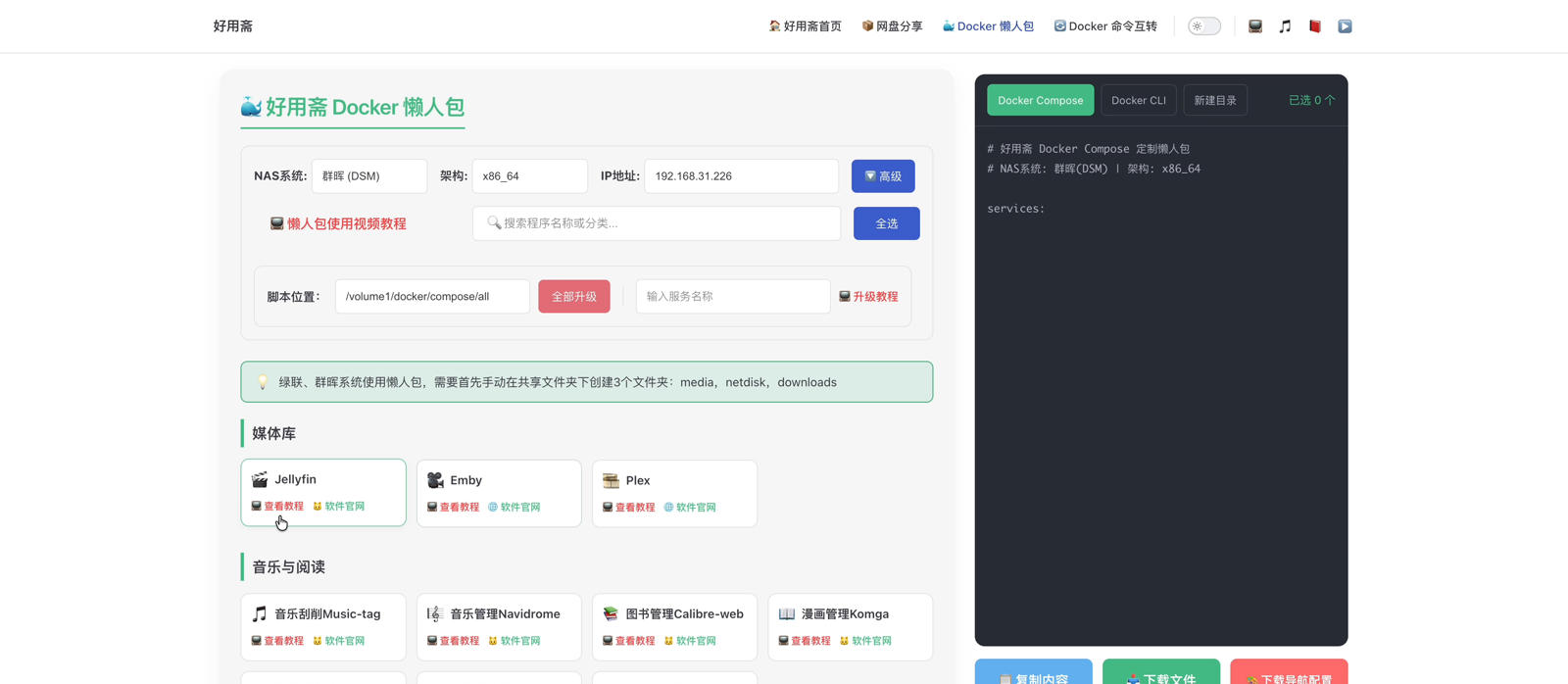Click the Plex card icon
This screenshot has width=1568, height=684.
(x=611, y=480)
